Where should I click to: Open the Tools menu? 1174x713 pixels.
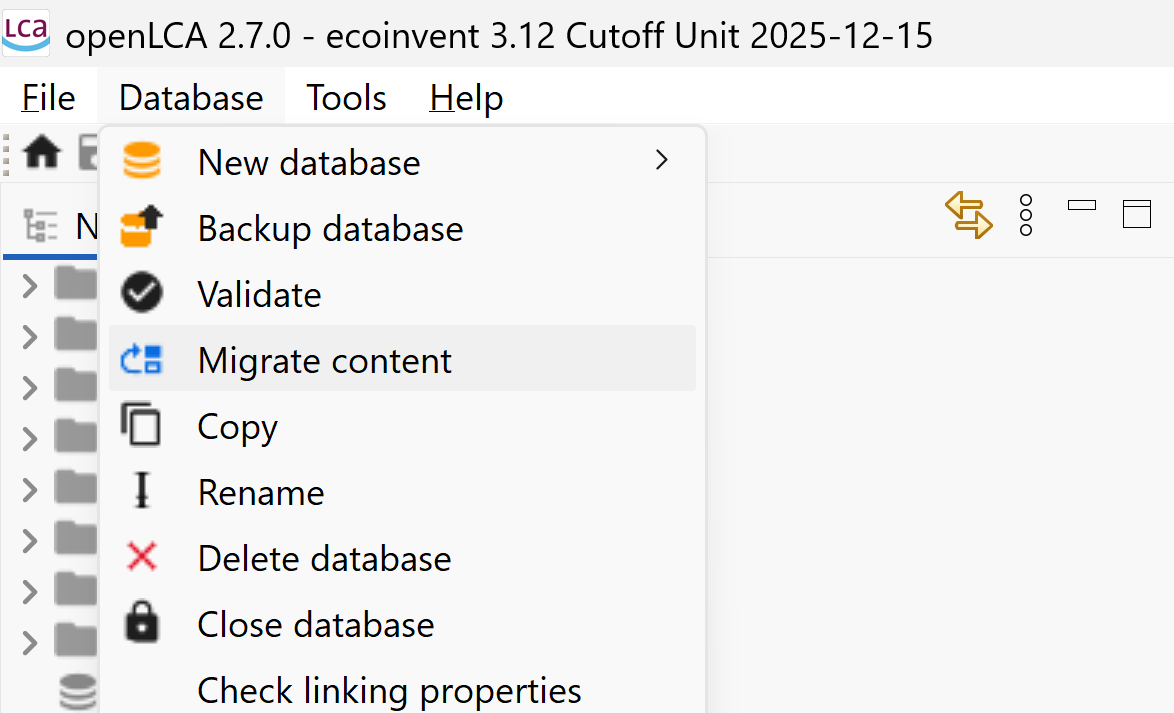click(347, 98)
